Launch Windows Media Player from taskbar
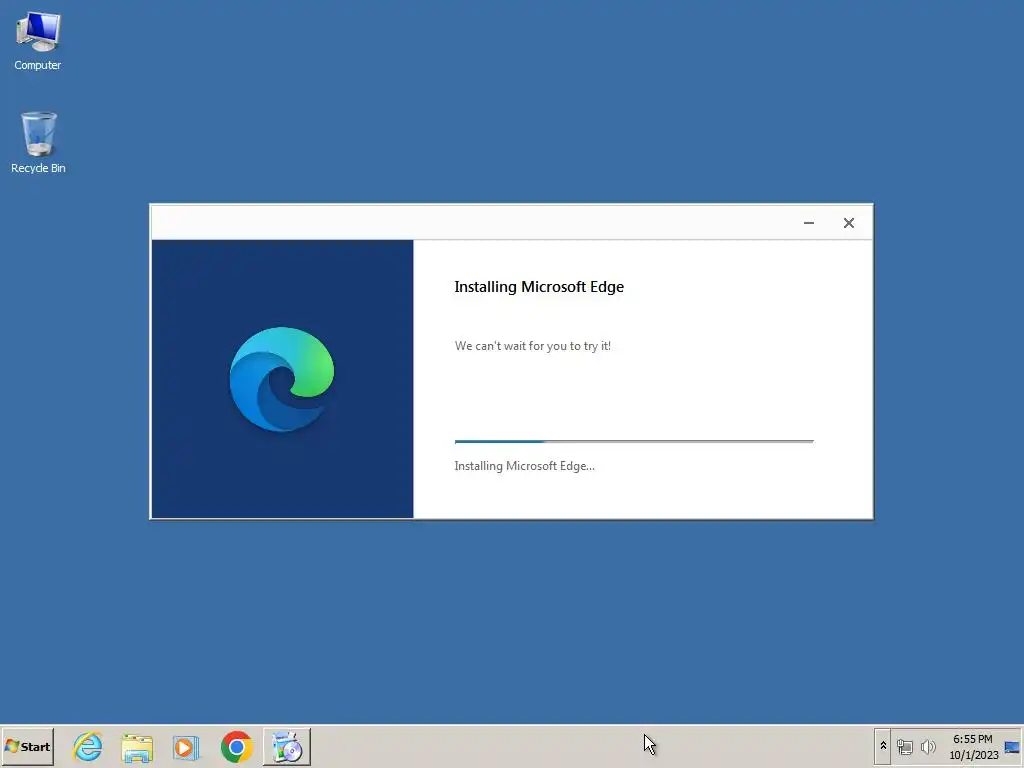The image size is (1024, 768). coord(186,747)
